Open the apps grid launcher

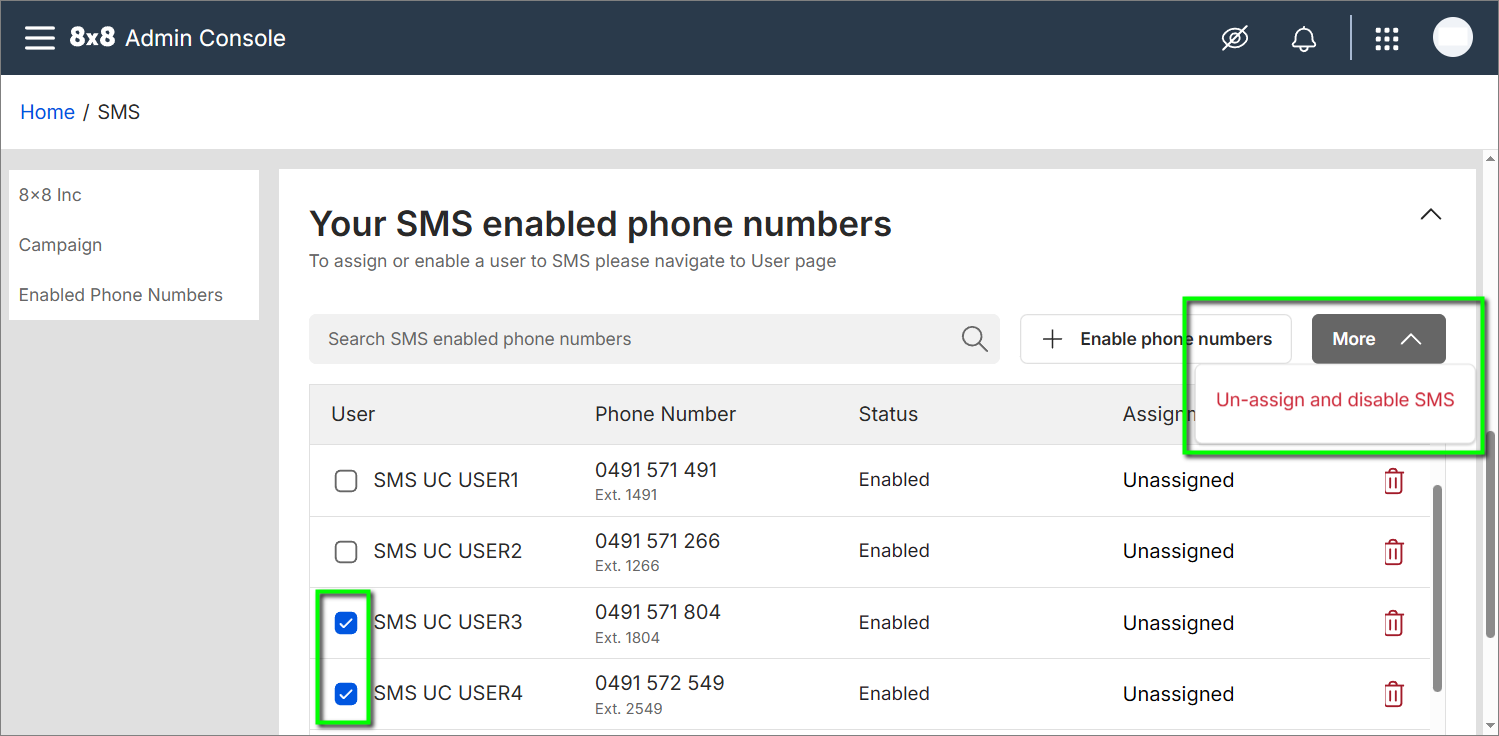(x=1386, y=39)
